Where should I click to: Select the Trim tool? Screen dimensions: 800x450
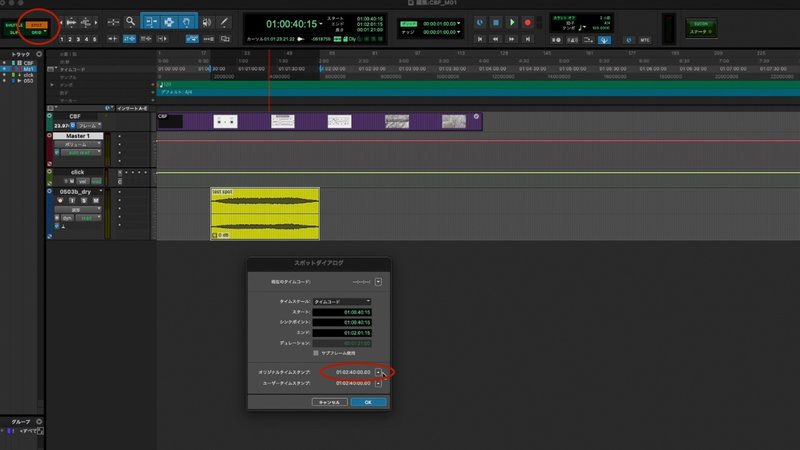pos(151,22)
